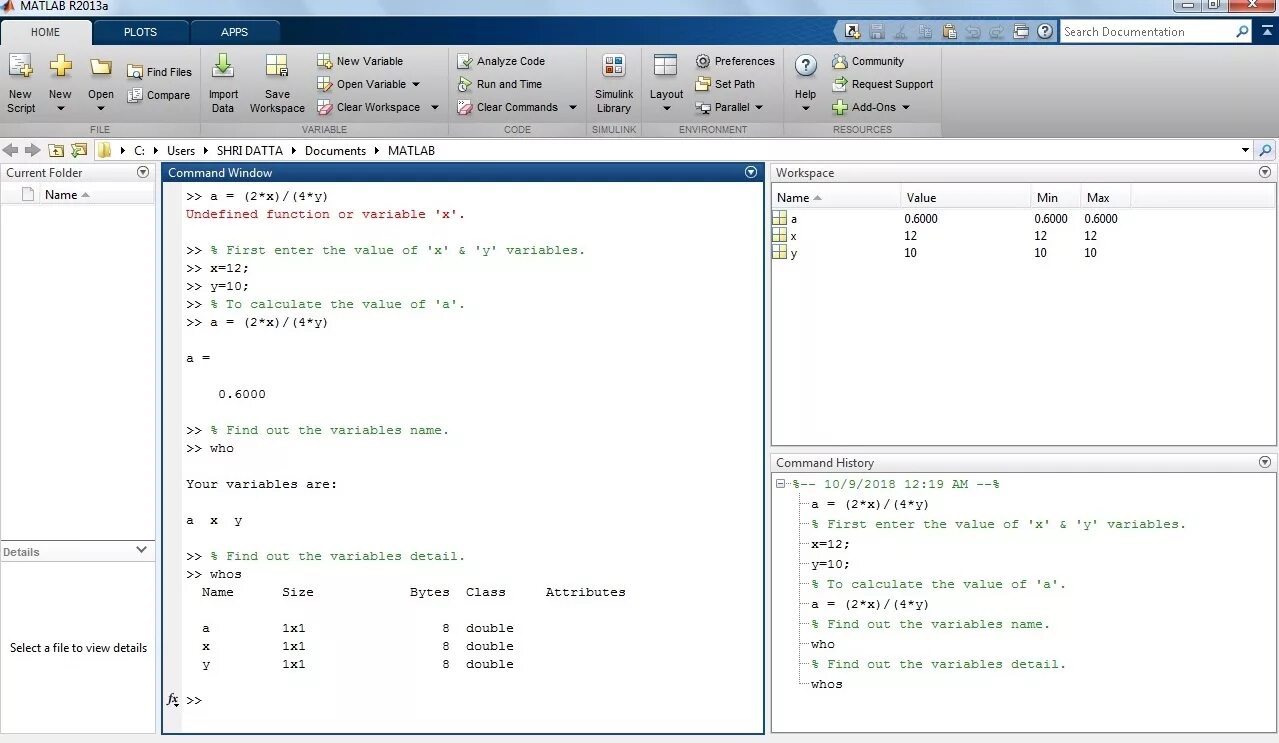Click the Compare tool
Viewport: 1279px width, 743px height.
click(159, 95)
